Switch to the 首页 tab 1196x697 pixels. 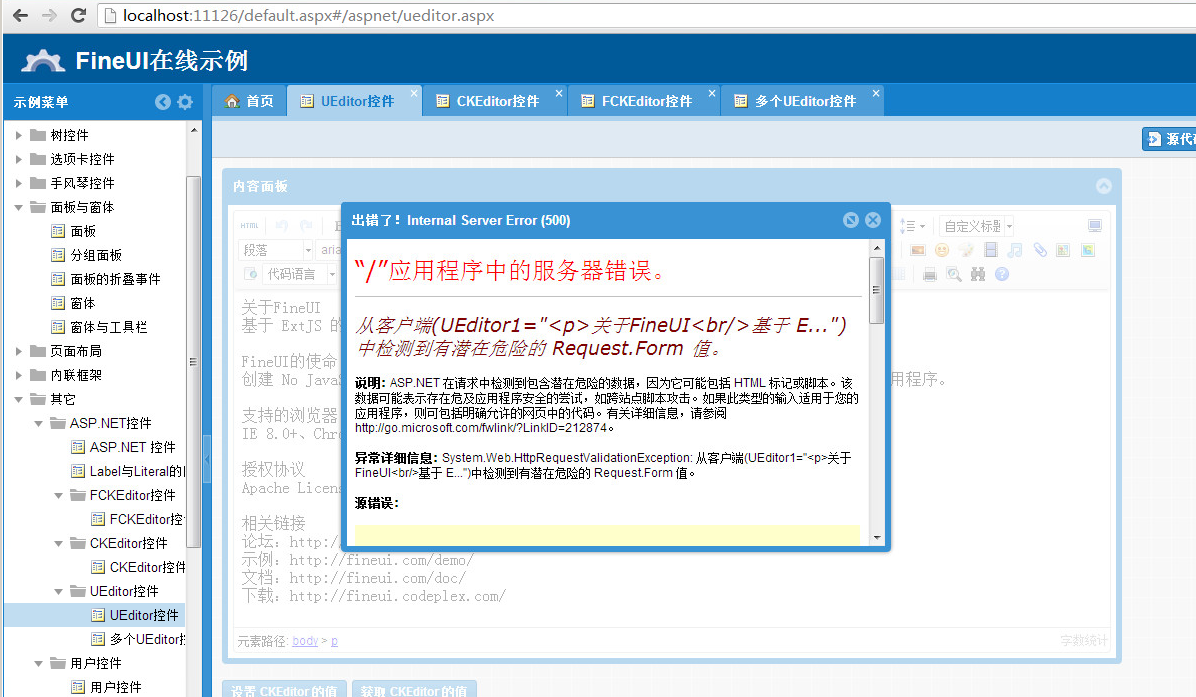pyautogui.click(x=249, y=101)
